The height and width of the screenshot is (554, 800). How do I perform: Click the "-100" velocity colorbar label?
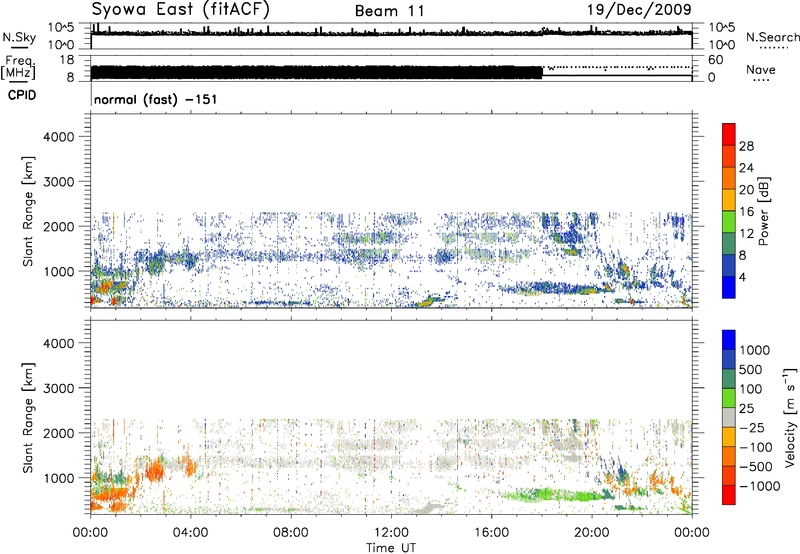click(x=755, y=447)
